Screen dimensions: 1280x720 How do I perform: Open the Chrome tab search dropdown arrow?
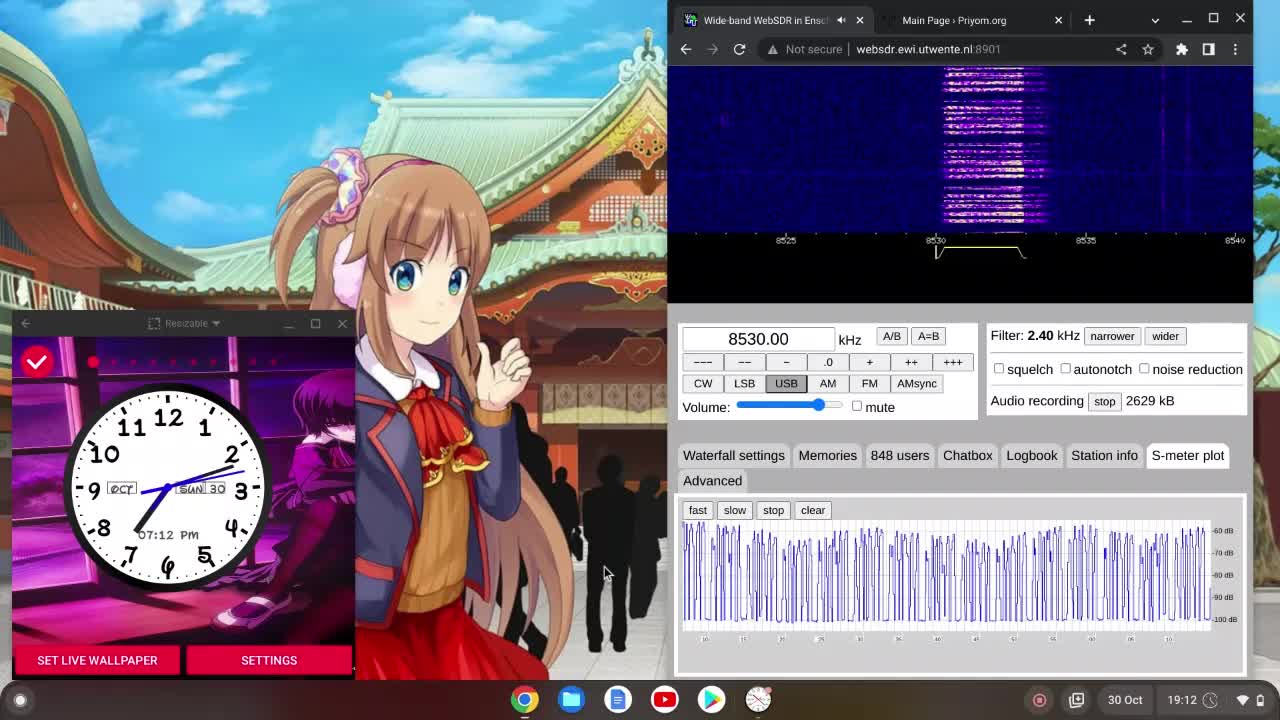pyautogui.click(x=1155, y=20)
